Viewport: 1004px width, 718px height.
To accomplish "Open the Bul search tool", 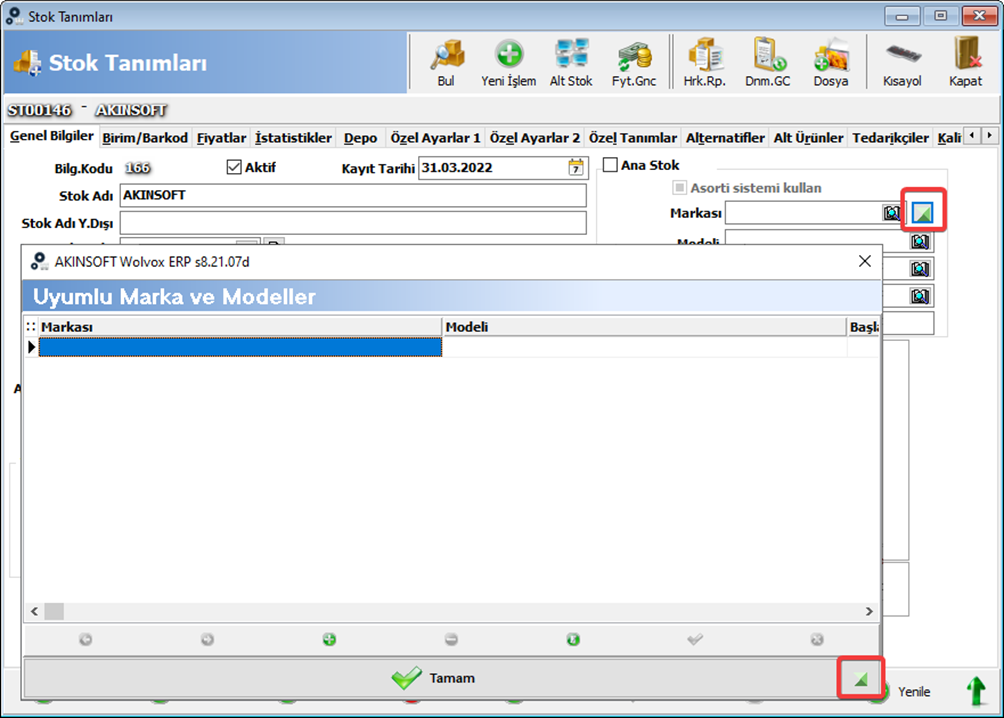I will [446, 63].
